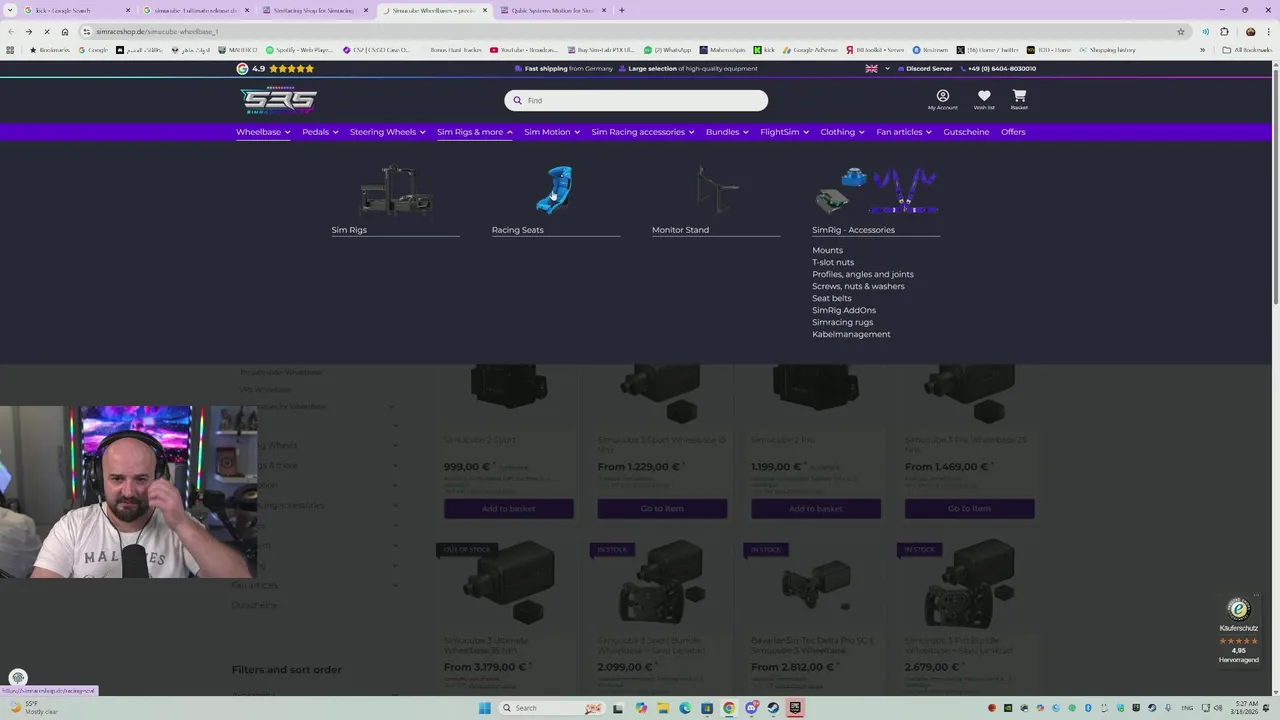Image resolution: width=1280 pixels, height=720 pixels.
Task: Expand the Wheelbase menu
Action: tap(263, 132)
